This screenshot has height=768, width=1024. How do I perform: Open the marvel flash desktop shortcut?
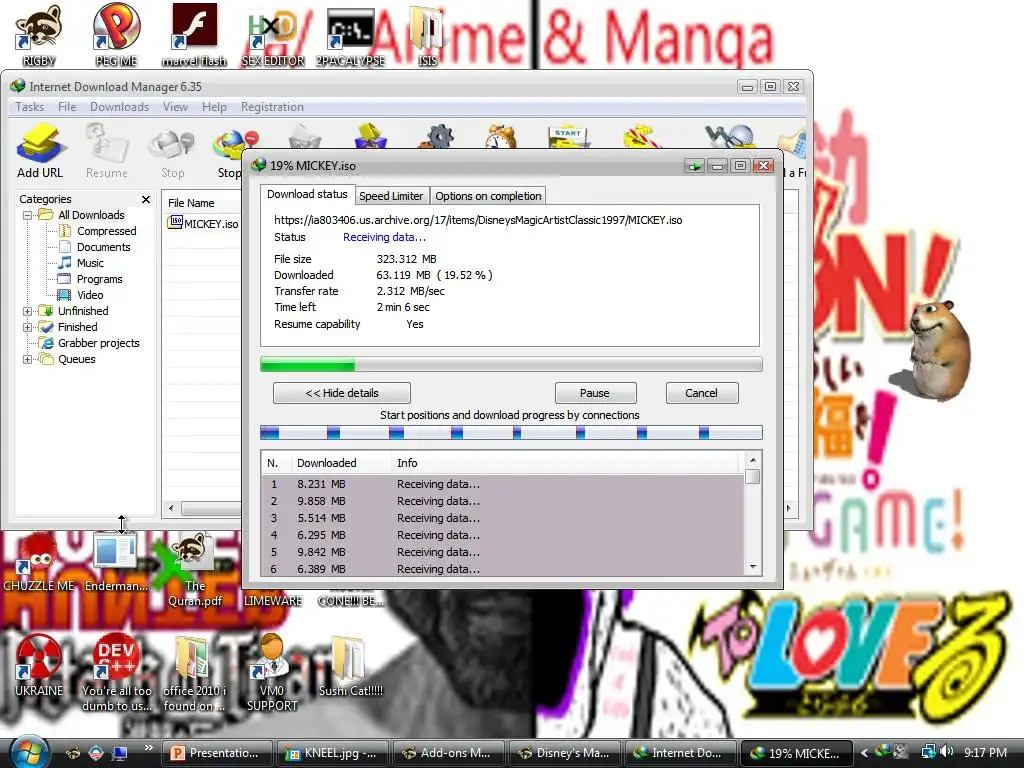pos(194,34)
